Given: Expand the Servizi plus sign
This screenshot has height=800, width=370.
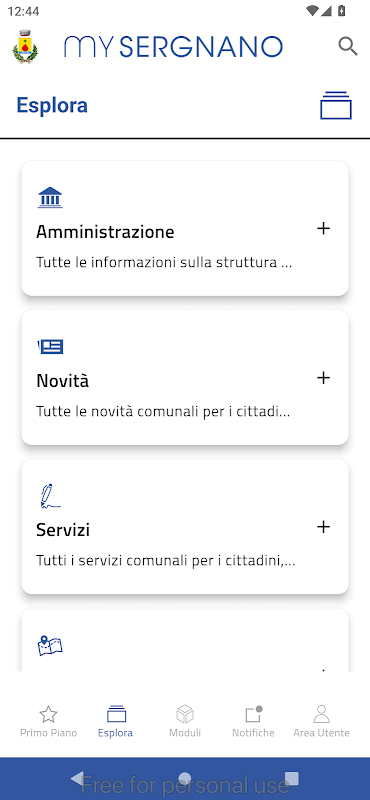Looking at the screenshot, I should [324, 527].
